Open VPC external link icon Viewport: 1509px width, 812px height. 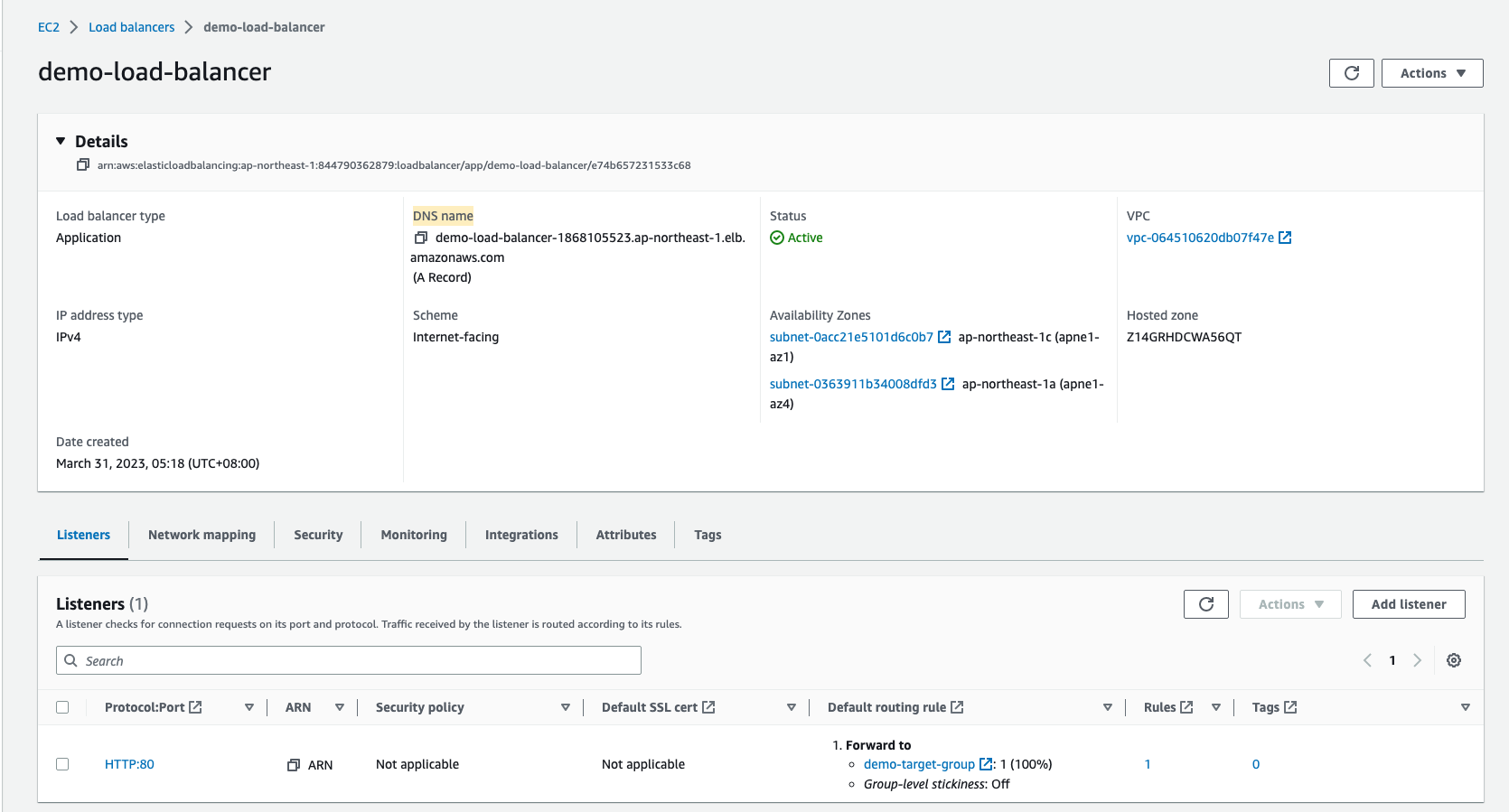click(1285, 238)
